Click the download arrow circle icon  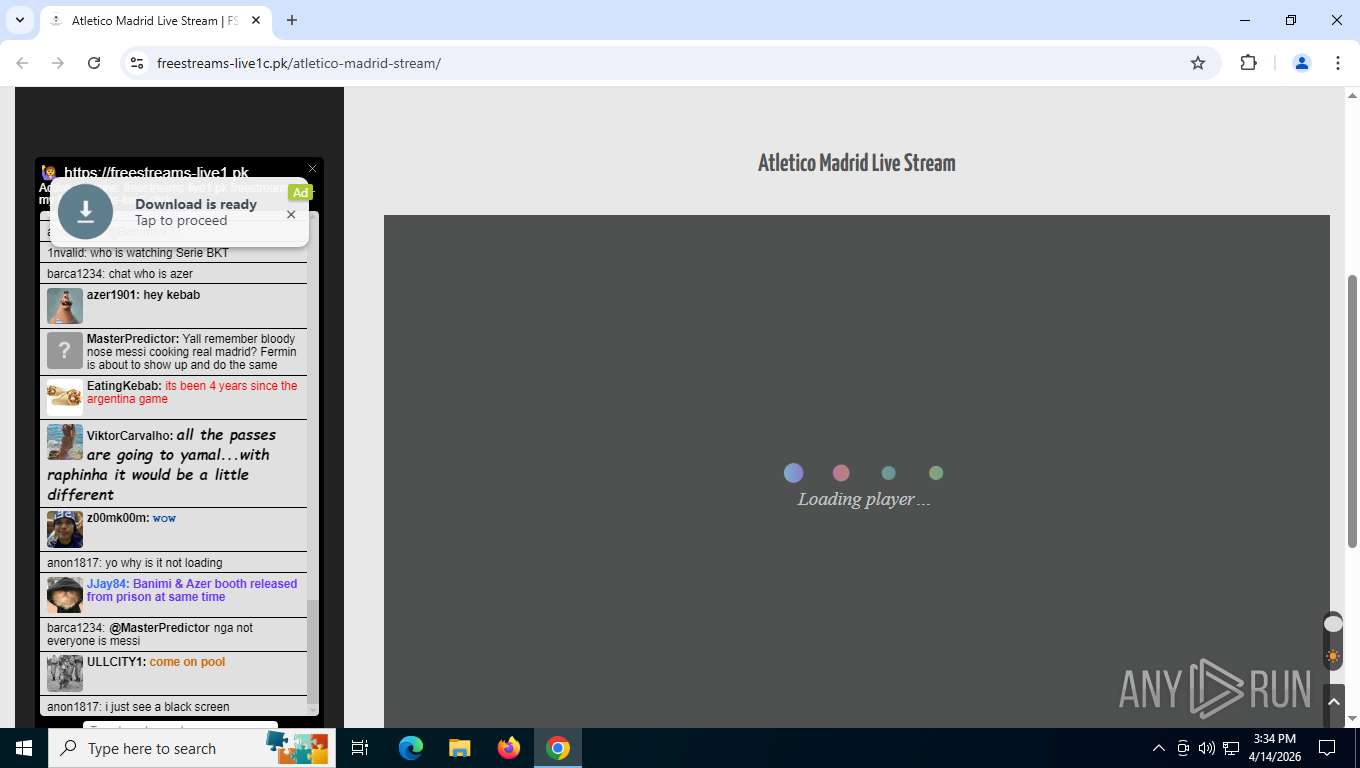tap(86, 212)
